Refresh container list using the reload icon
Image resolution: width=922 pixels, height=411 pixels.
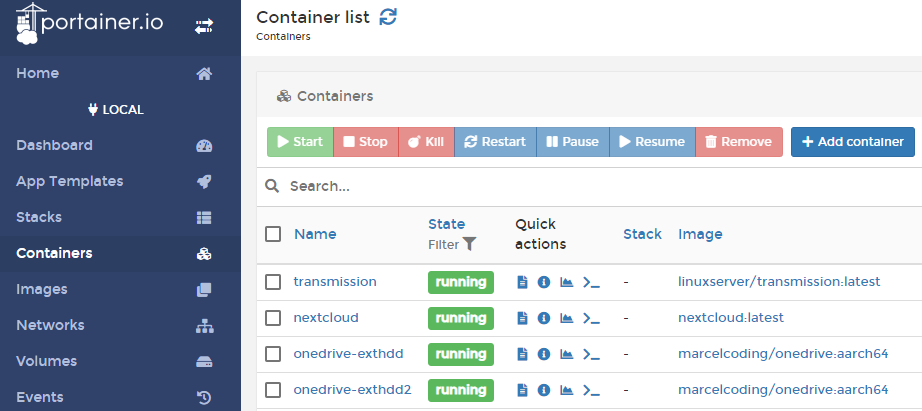click(388, 17)
